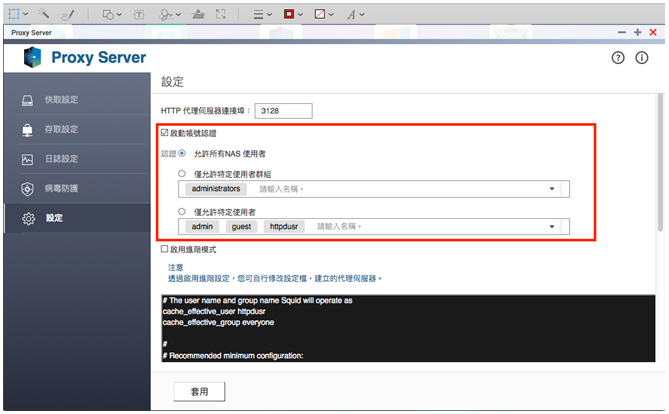Click the HTTP proxy port field
The image size is (669, 414).
284,111
